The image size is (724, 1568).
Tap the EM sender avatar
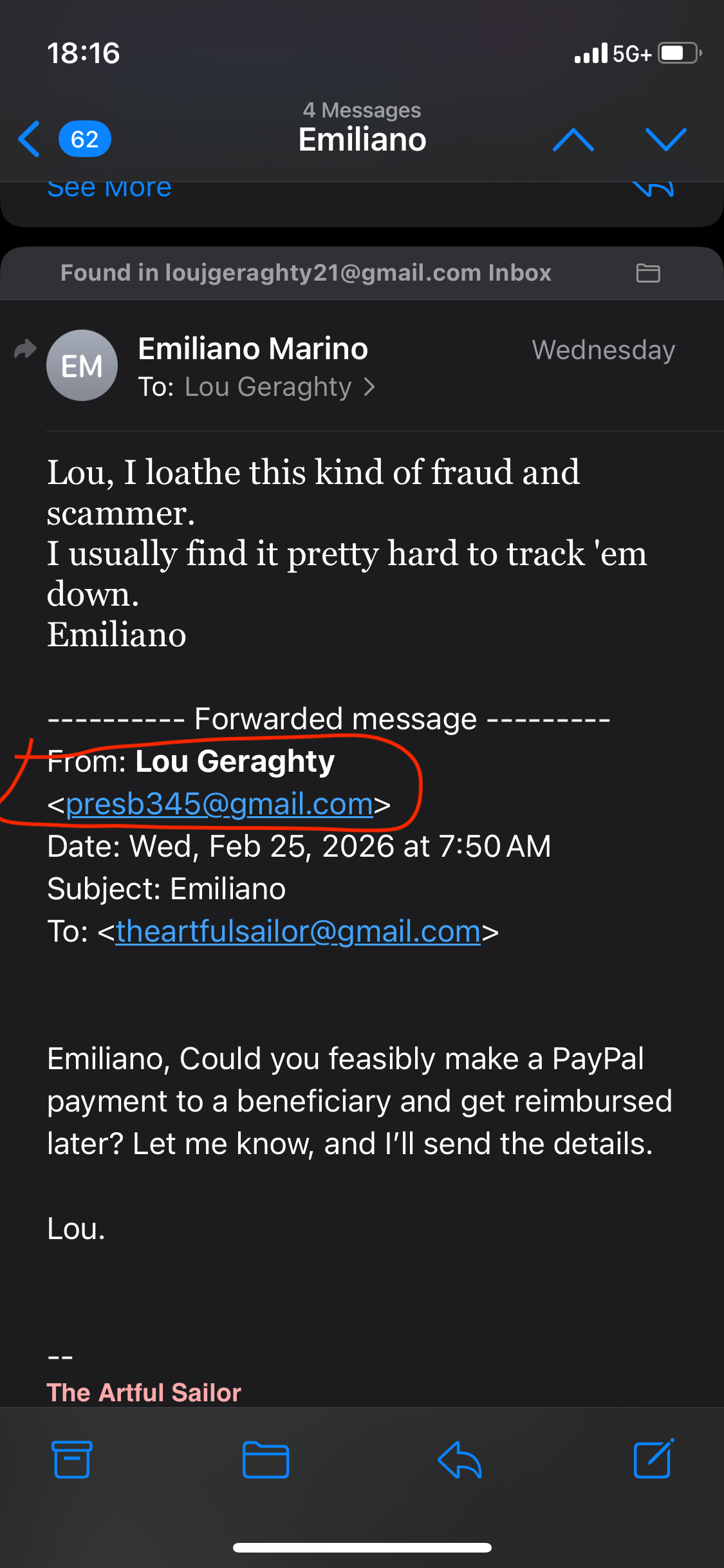[82, 366]
